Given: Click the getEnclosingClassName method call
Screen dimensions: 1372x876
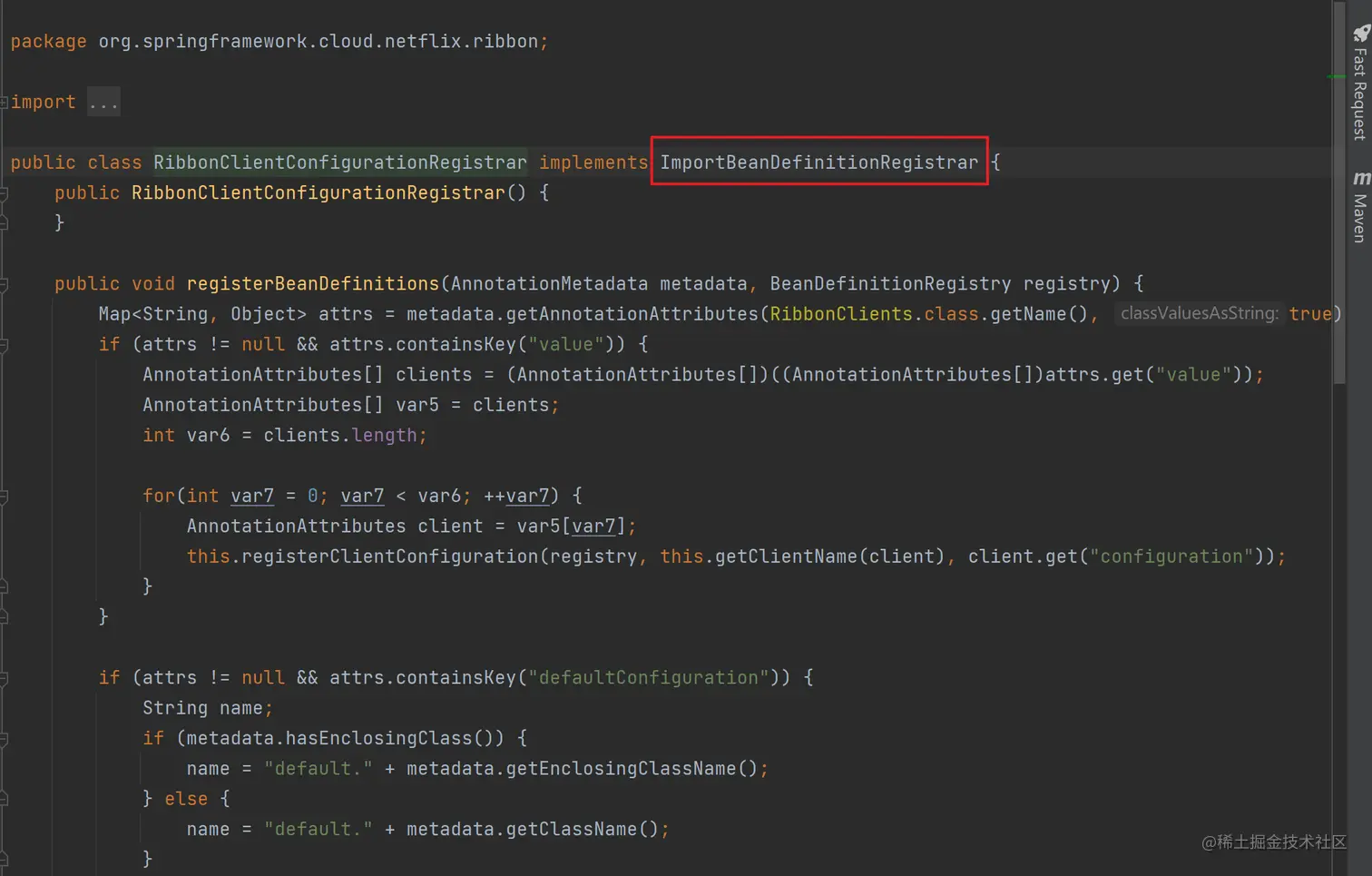Looking at the screenshot, I should coord(622,769).
